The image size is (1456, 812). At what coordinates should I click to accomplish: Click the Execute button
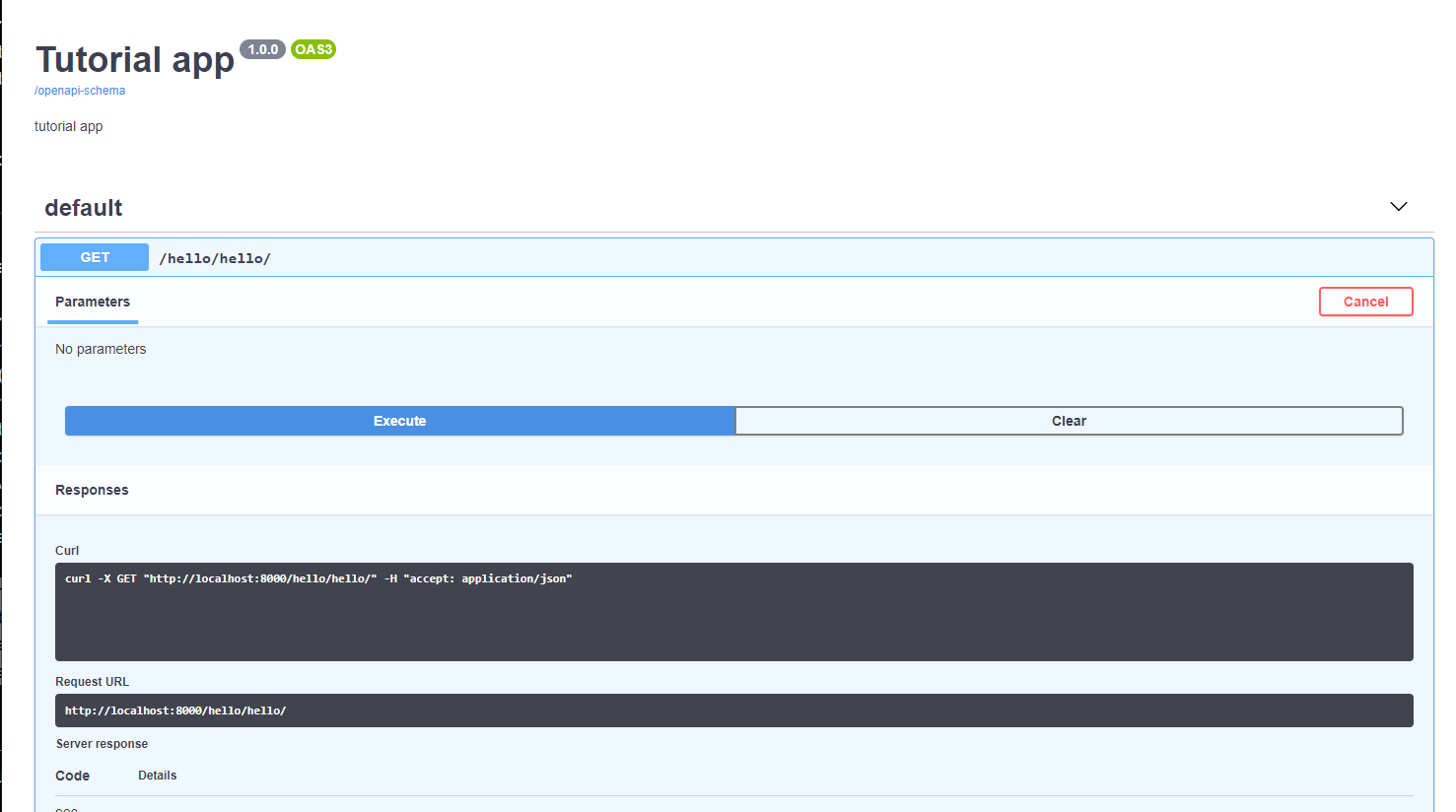[400, 421]
